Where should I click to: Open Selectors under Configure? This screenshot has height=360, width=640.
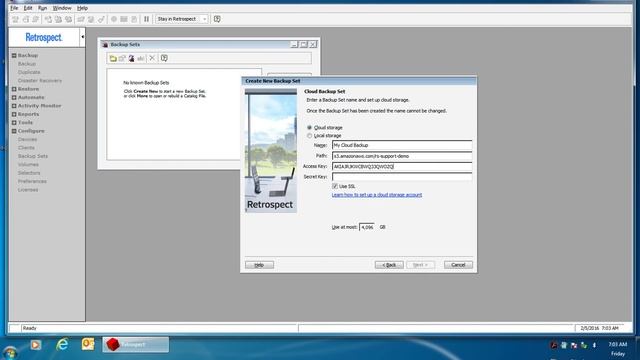click(x=29, y=173)
